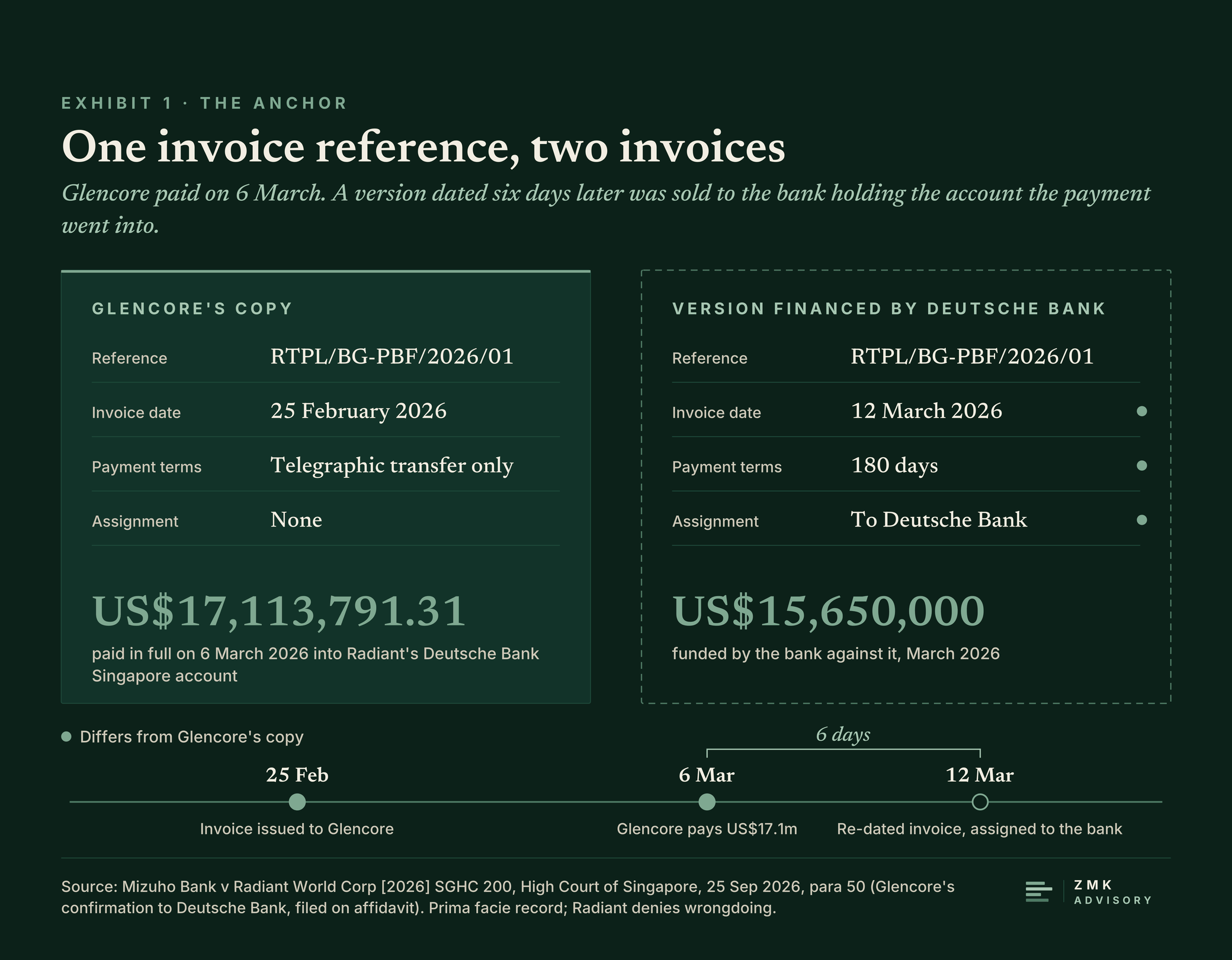Click the difference dot beside 12 March 2026
This screenshot has width=1232, height=960.
[x=1142, y=411]
